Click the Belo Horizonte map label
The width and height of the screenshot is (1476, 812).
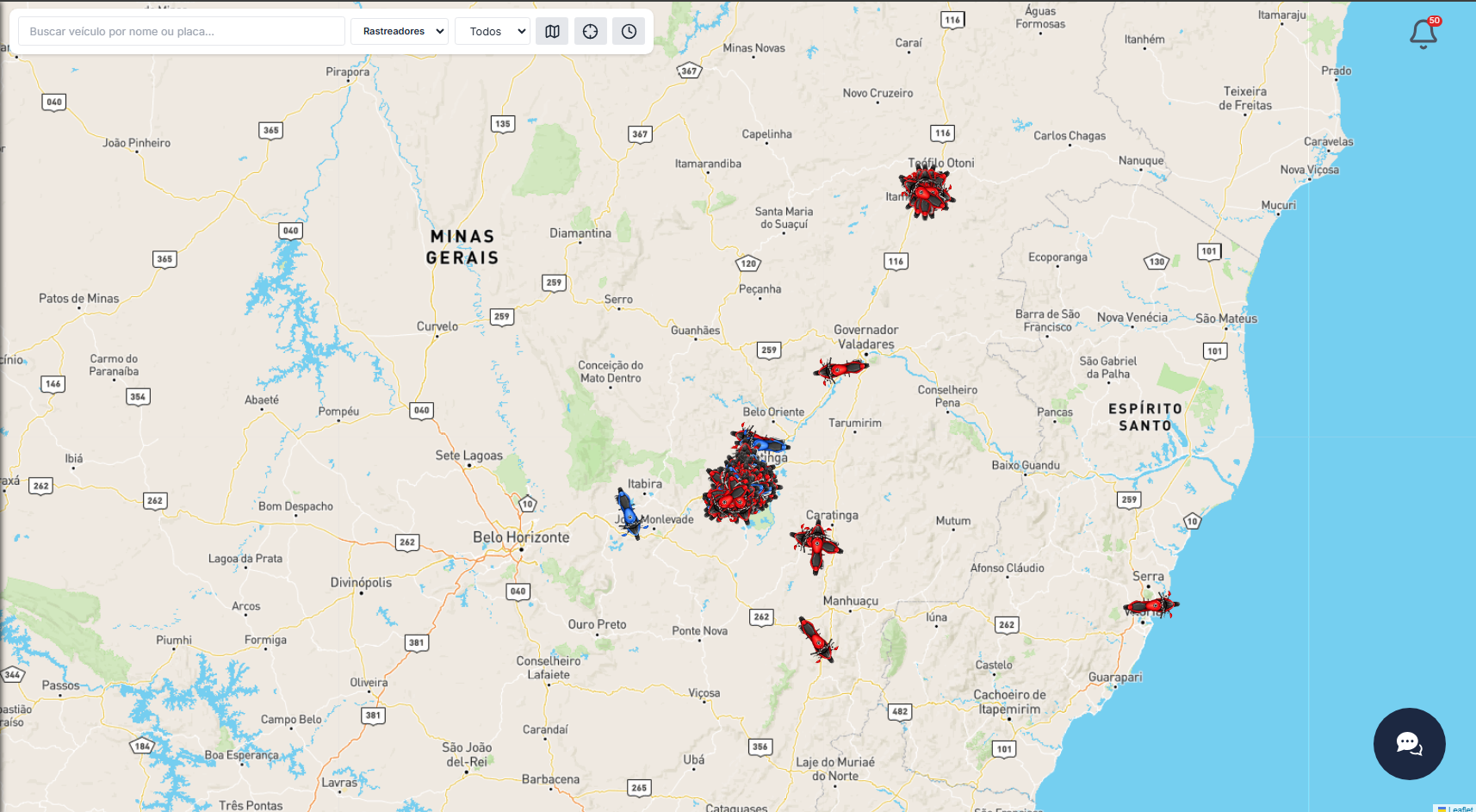(521, 537)
